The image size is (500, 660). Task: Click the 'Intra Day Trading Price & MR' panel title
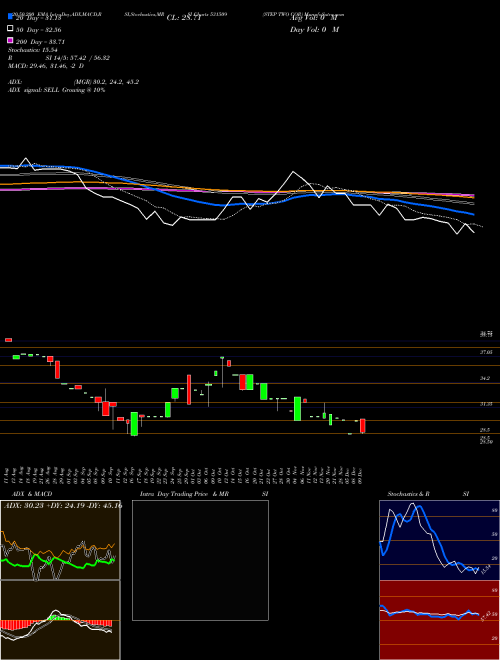click(x=184, y=494)
